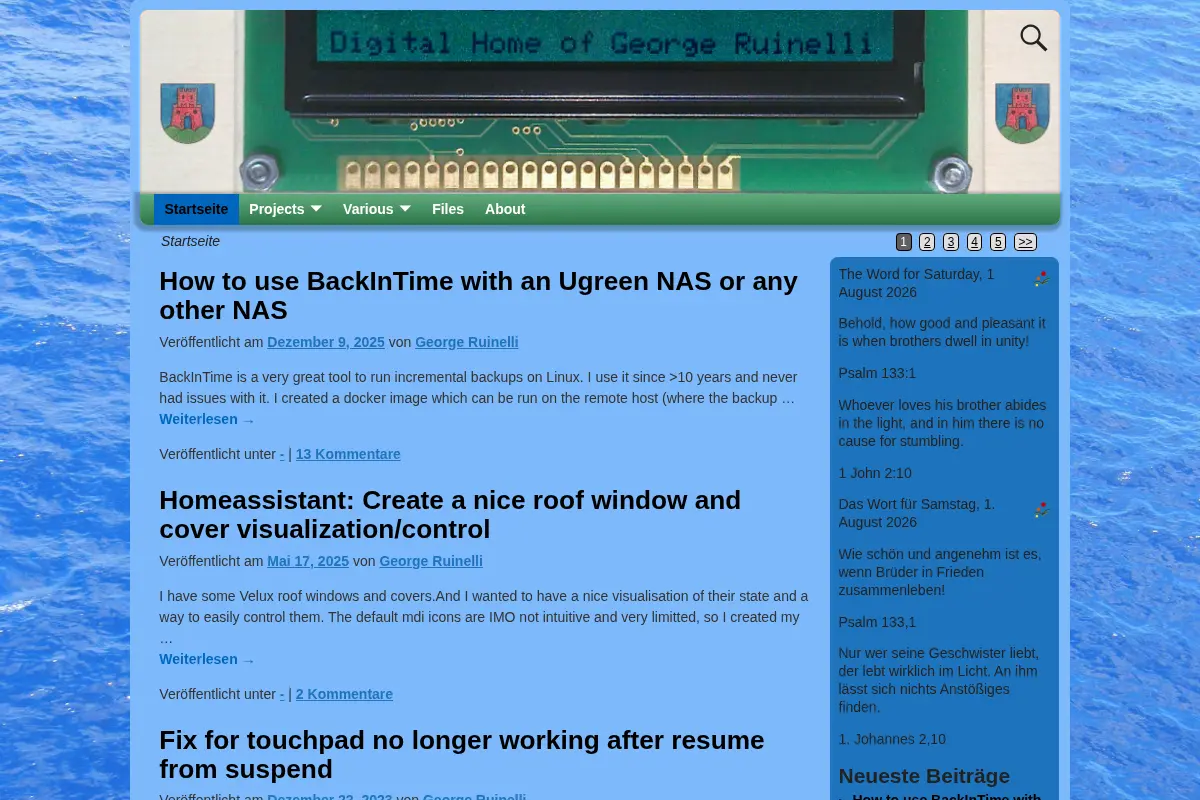Open date link Mai 17, 2025
This screenshot has width=1200, height=800.
pyautogui.click(x=308, y=561)
